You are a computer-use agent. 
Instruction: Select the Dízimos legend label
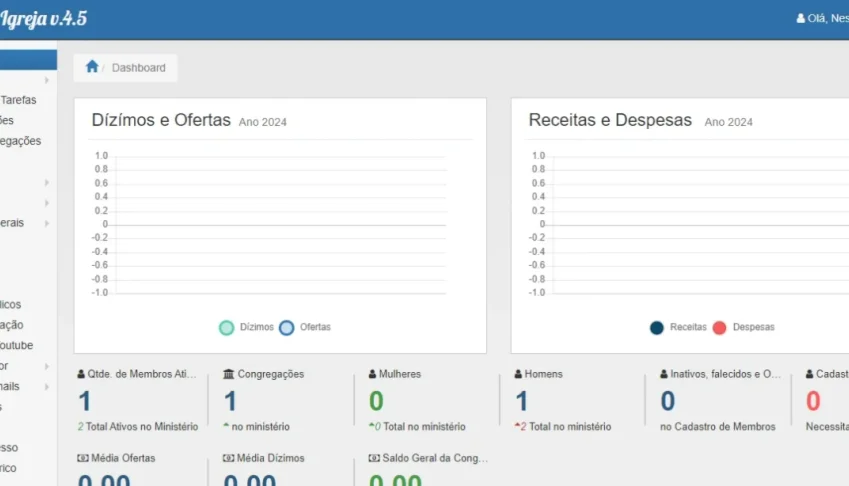pos(257,327)
